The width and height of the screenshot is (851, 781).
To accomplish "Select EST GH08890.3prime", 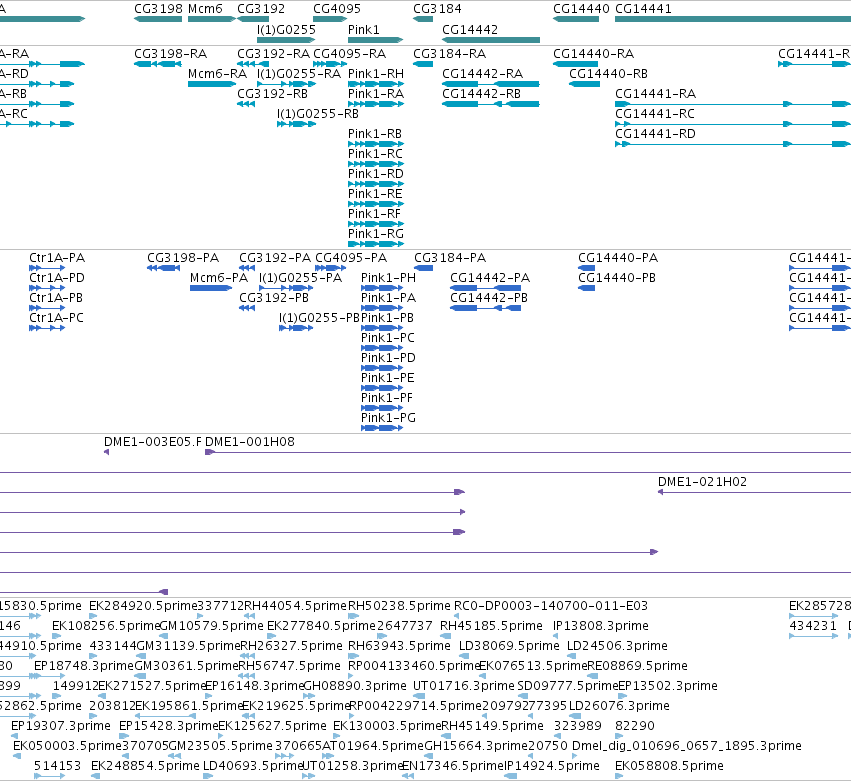I will [309, 696].
